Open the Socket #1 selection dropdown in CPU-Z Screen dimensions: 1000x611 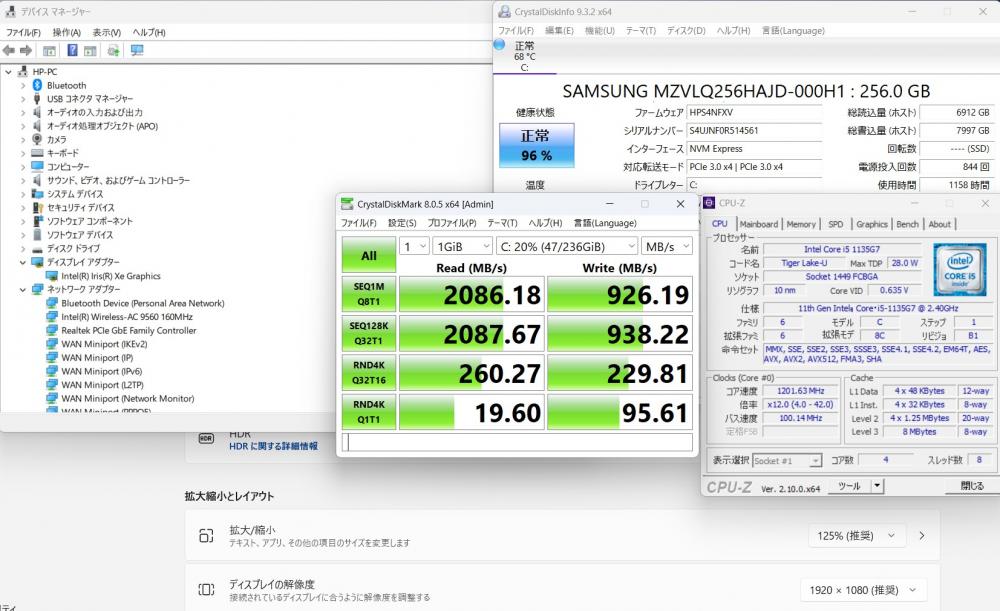pyautogui.click(x=787, y=460)
